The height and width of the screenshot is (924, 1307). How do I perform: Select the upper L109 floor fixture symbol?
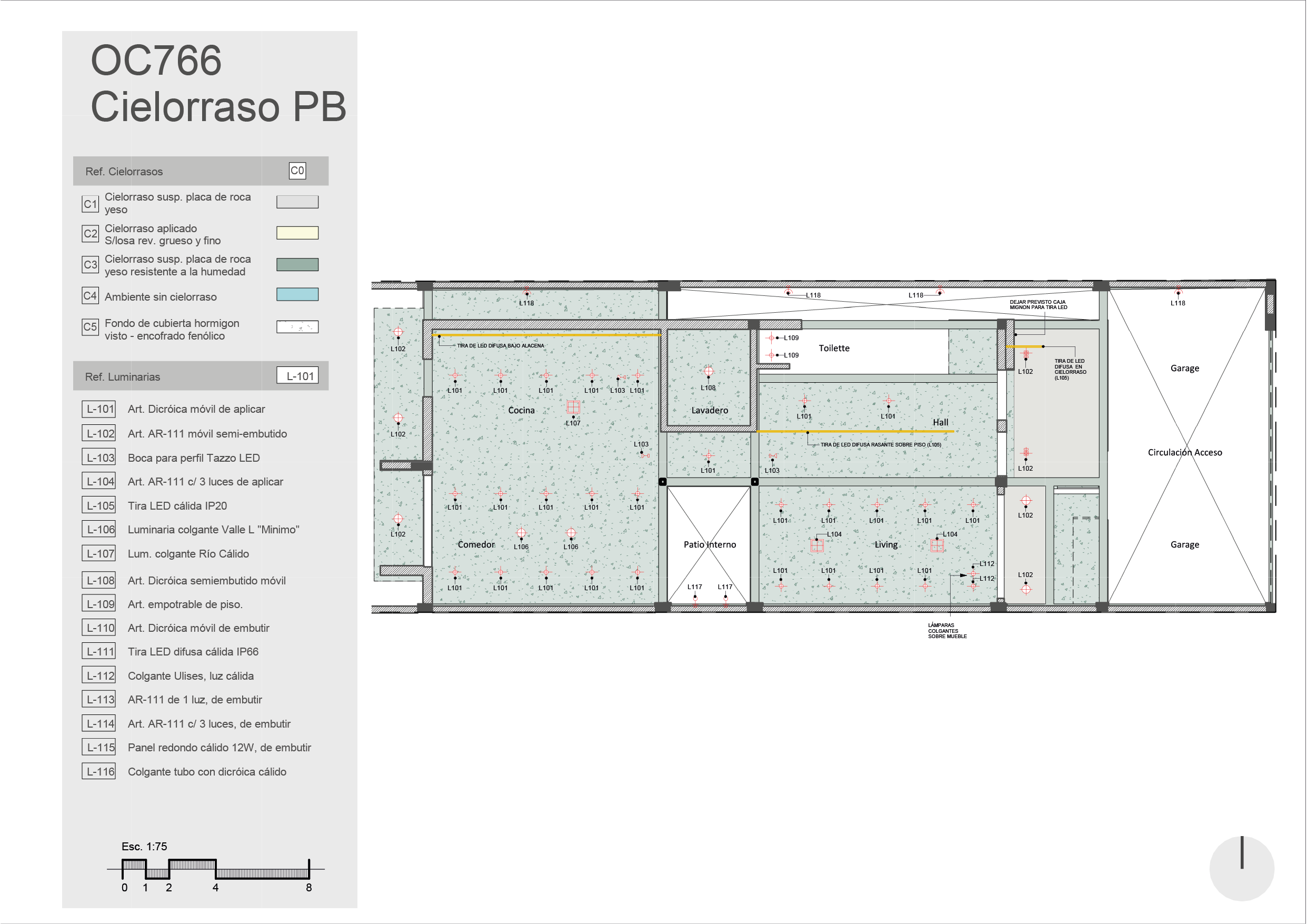tap(771, 338)
